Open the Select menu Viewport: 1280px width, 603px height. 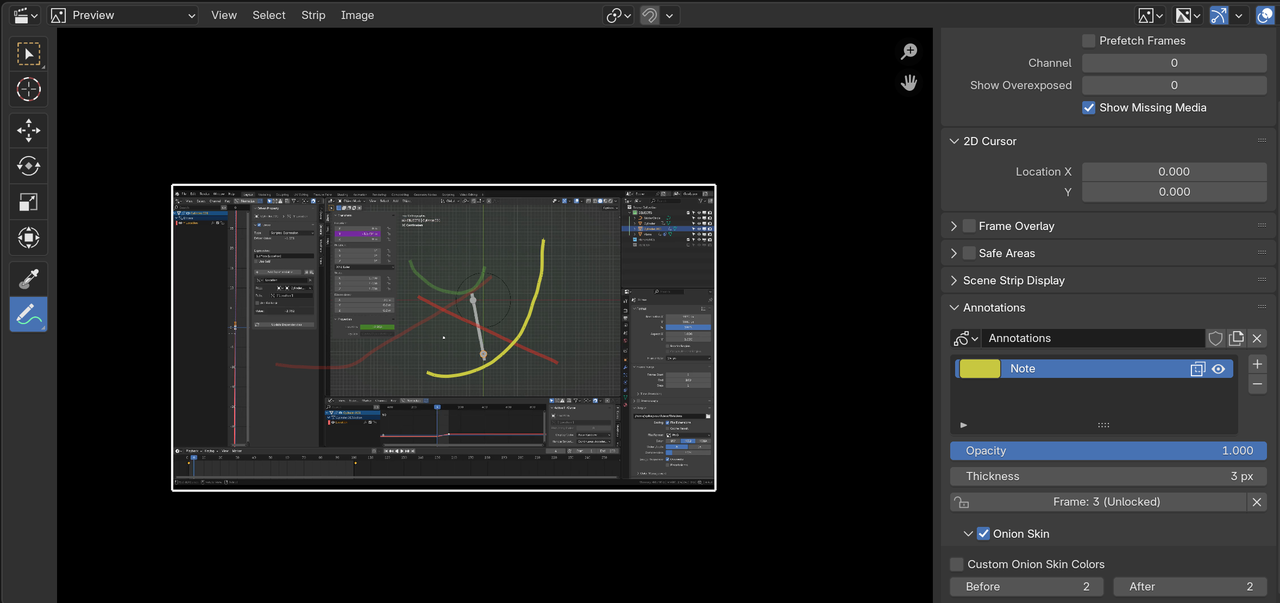pyautogui.click(x=268, y=15)
